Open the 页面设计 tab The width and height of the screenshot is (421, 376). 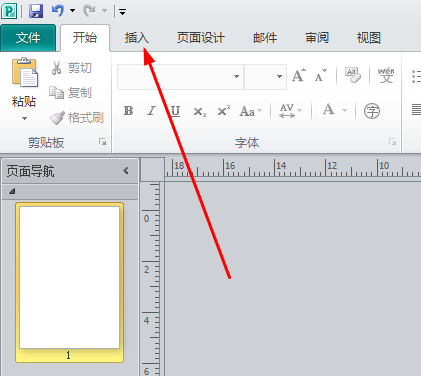coord(201,38)
